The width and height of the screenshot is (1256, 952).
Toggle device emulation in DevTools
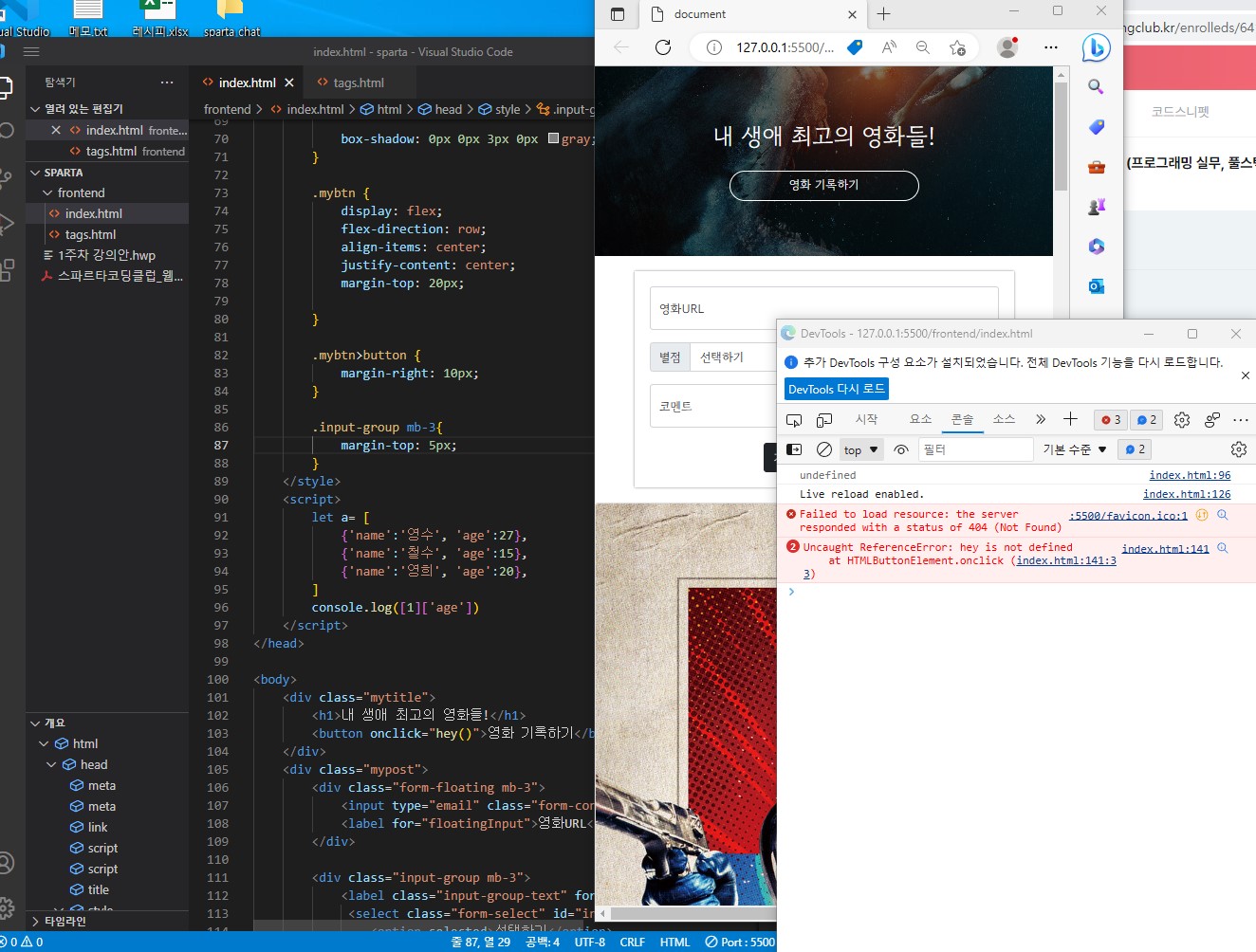tap(824, 420)
